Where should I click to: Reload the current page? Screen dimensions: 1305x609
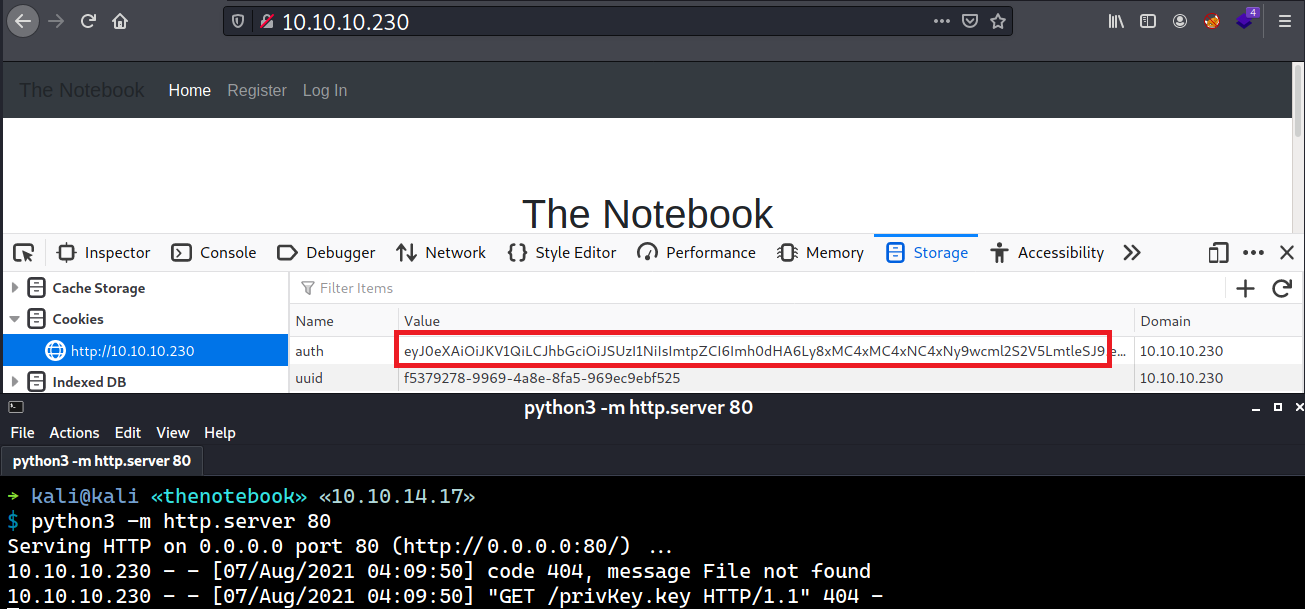[x=88, y=21]
